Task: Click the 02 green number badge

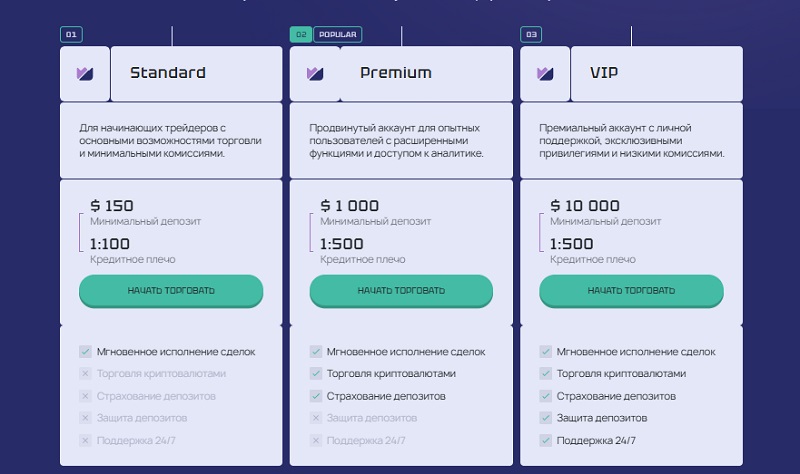Action: (301, 34)
